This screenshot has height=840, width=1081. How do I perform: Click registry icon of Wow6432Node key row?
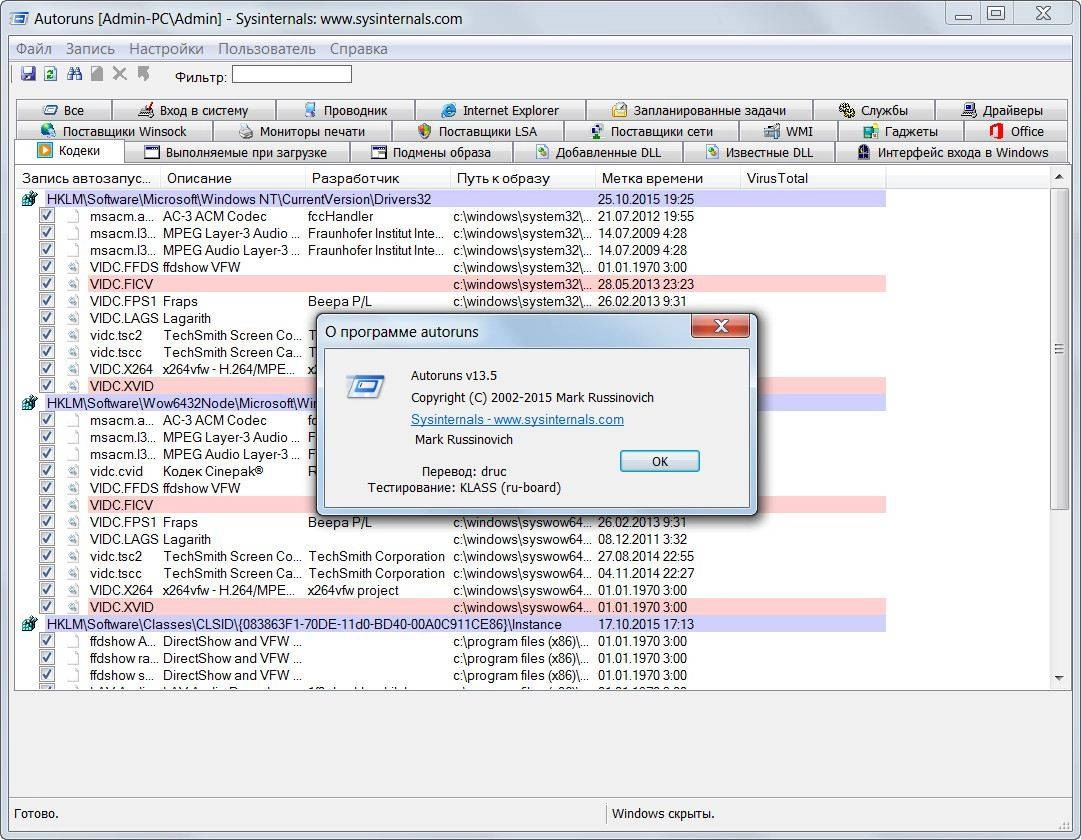[x=29, y=403]
